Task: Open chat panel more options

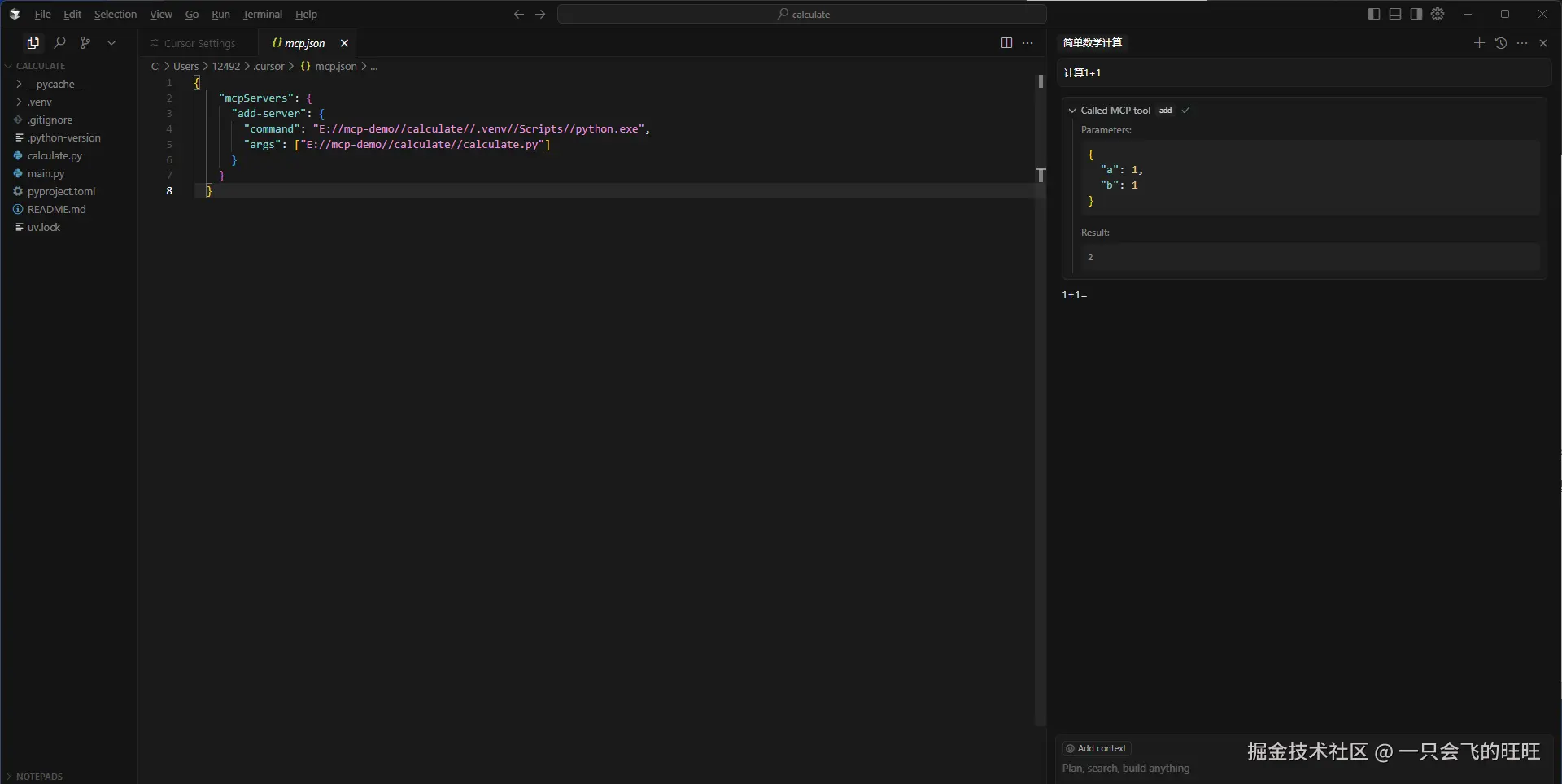Action: [x=1522, y=43]
